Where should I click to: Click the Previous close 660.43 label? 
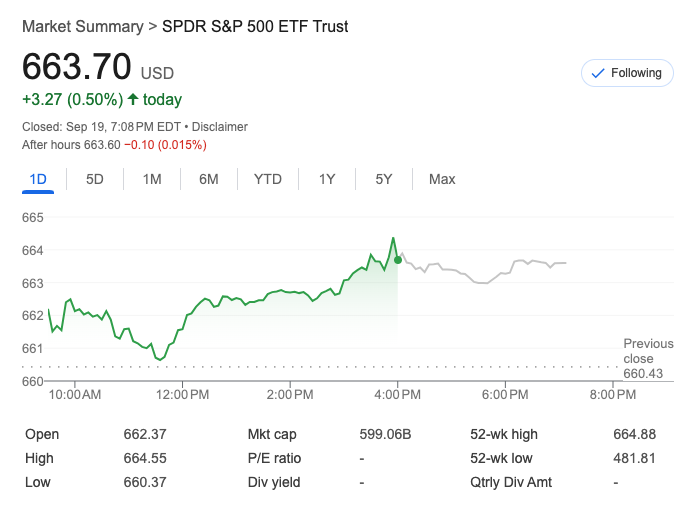pos(648,358)
